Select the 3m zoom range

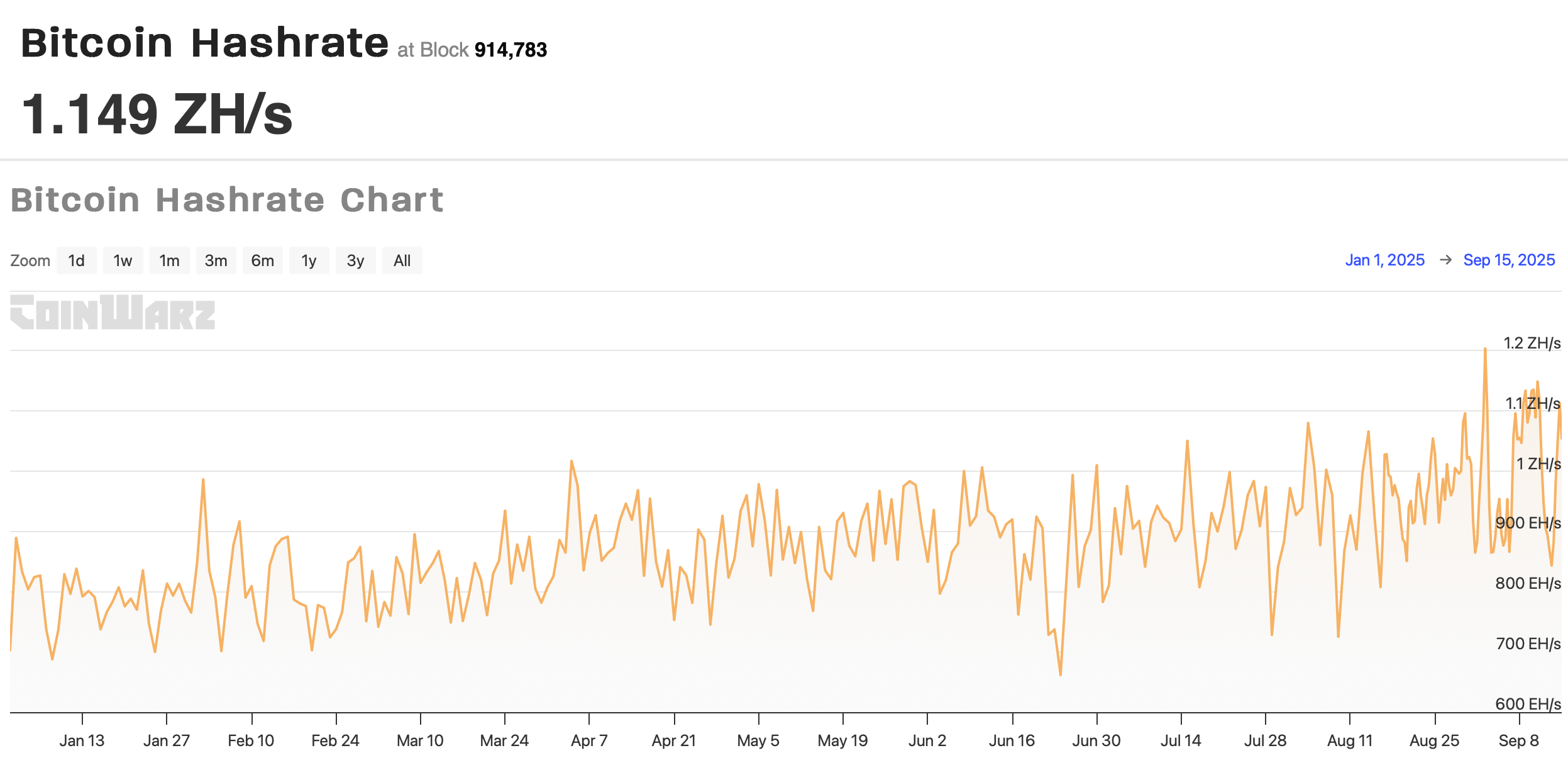point(216,260)
